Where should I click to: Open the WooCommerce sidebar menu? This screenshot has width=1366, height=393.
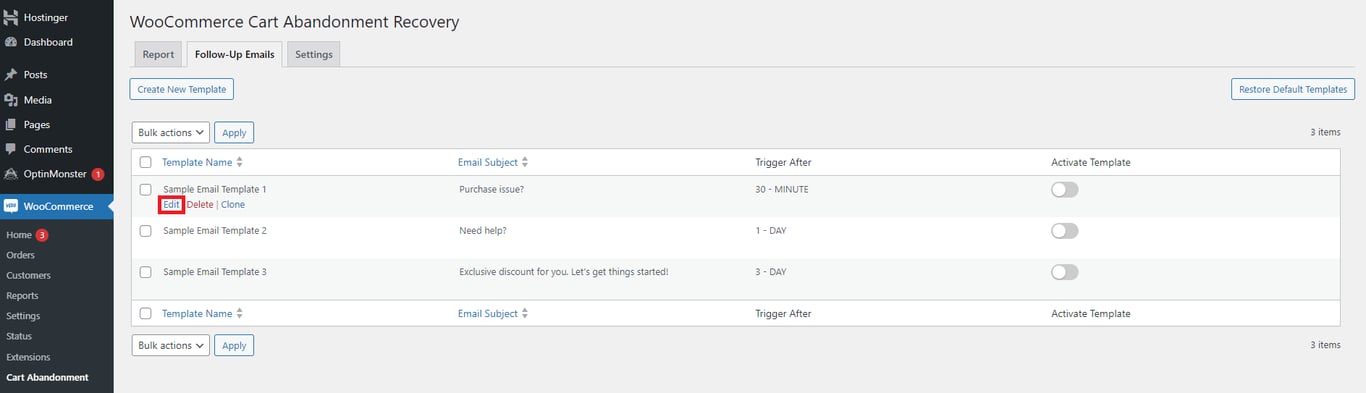(57, 206)
